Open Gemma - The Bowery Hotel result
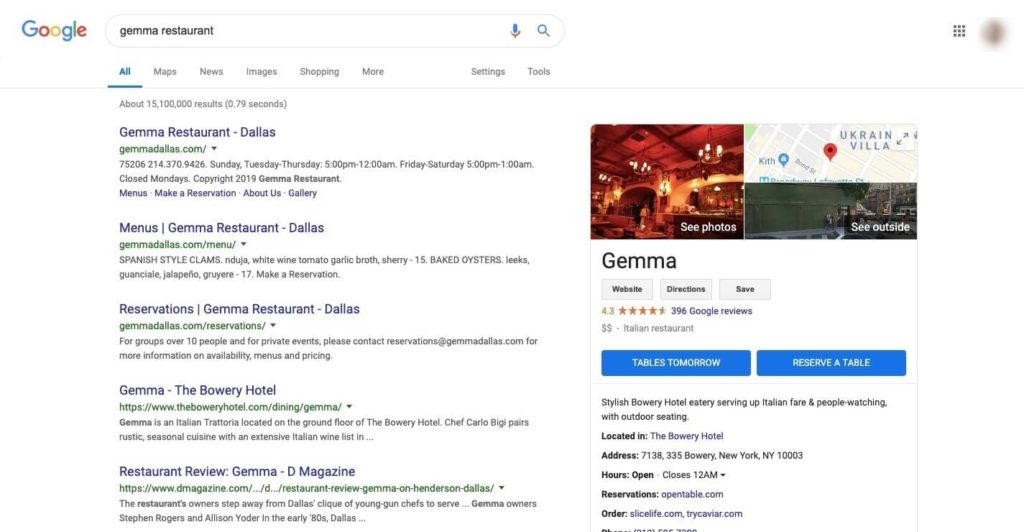 point(197,390)
